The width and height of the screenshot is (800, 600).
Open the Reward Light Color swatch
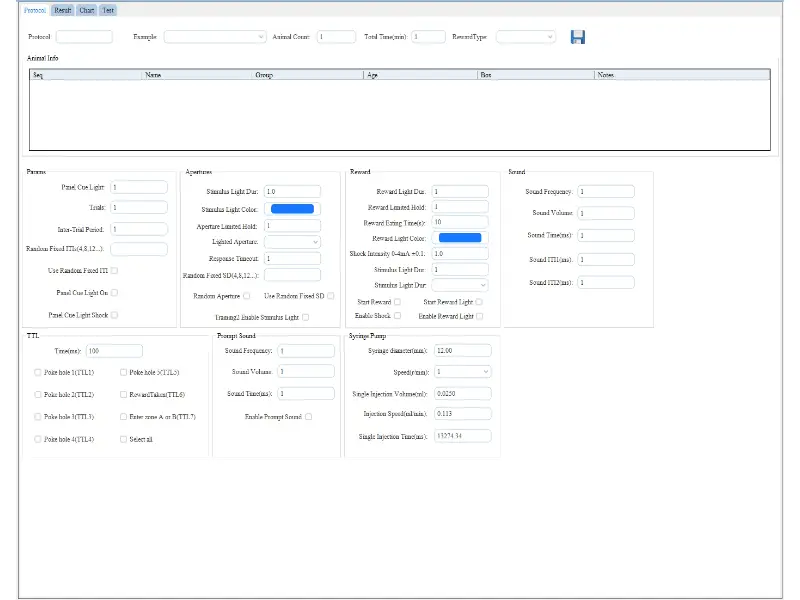point(460,238)
